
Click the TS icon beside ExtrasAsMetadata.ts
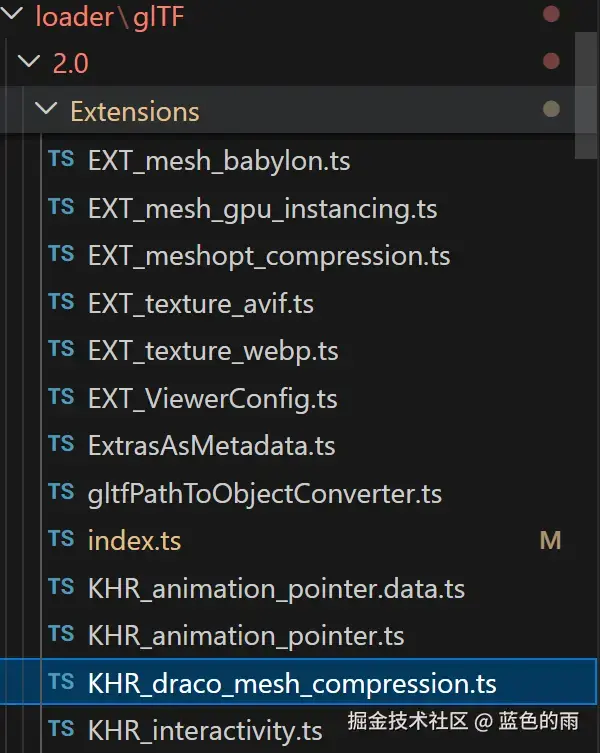tap(61, 446)
